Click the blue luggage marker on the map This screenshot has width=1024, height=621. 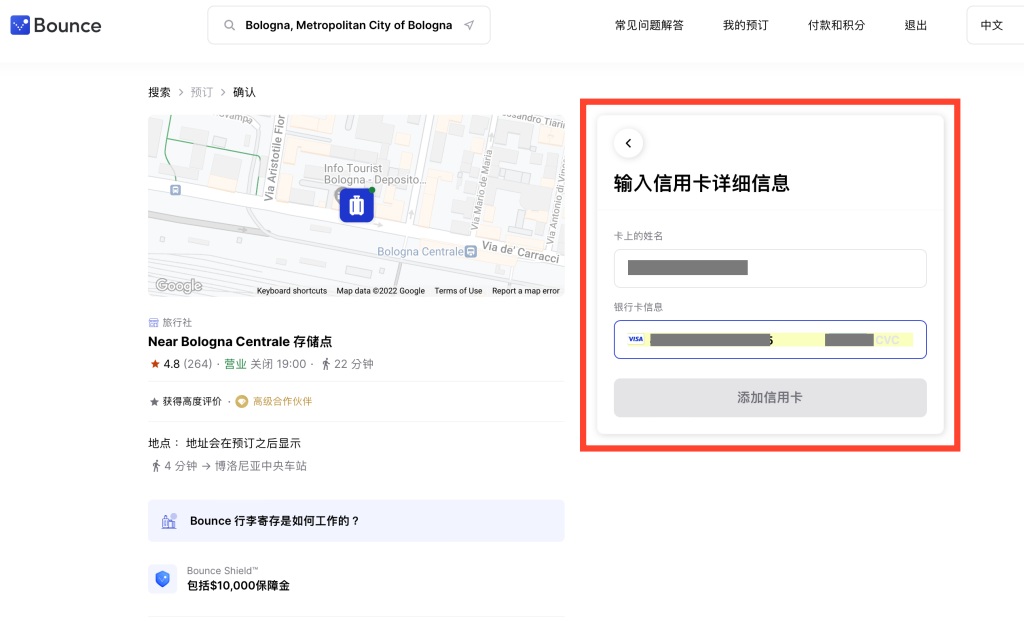click(x=357, y=206)
